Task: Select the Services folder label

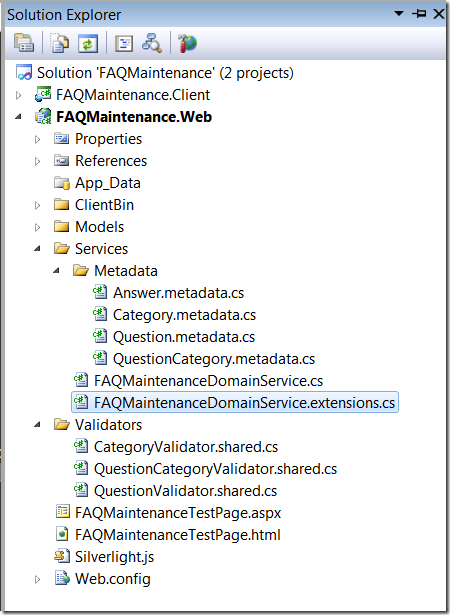Action: [x=102, y=249]
